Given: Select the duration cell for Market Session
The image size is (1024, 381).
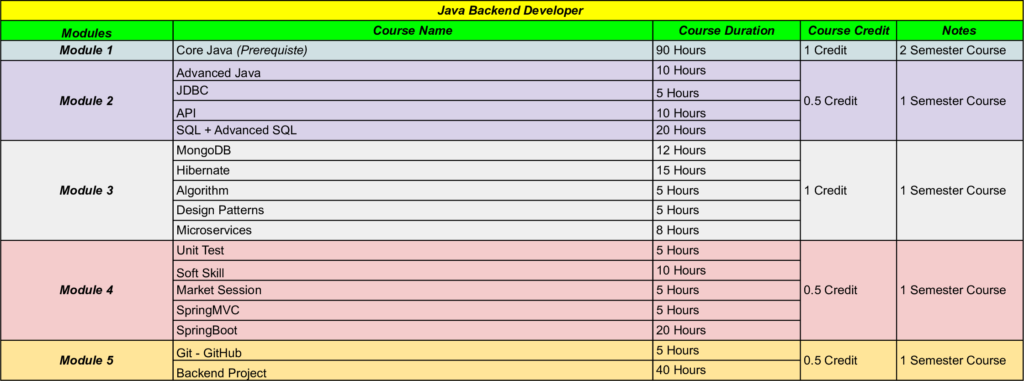Looking at the screenshot, I should click(x=727, y=290).
